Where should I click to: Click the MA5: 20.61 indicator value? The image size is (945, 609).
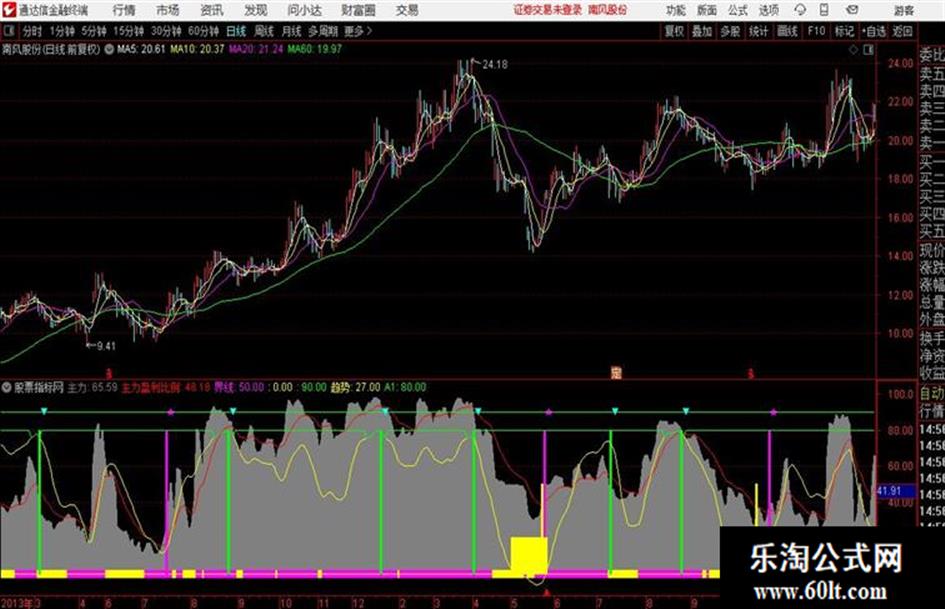pos(140,49)
